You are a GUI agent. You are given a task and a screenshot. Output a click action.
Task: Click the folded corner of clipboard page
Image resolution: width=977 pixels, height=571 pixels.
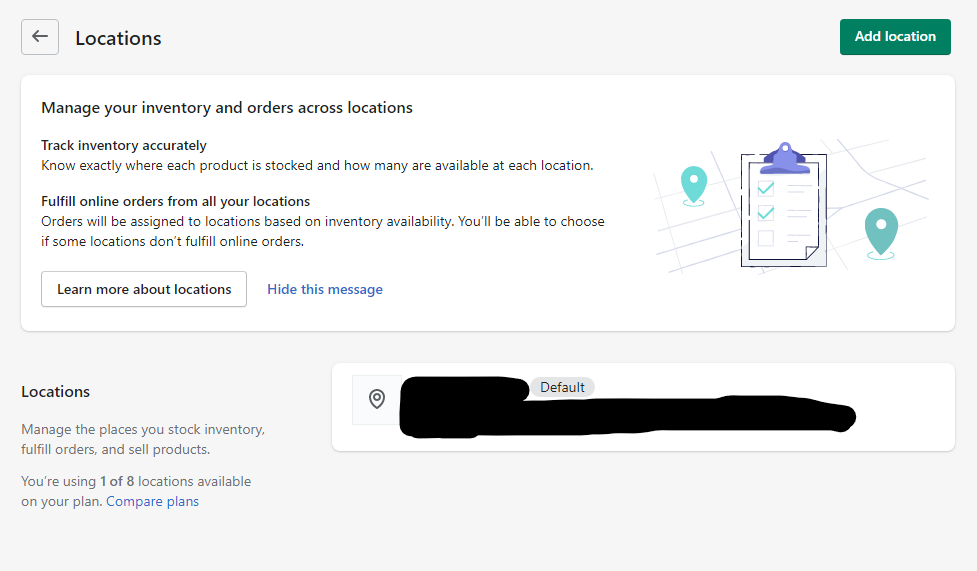pyautogui.click(x=811, y=252)
